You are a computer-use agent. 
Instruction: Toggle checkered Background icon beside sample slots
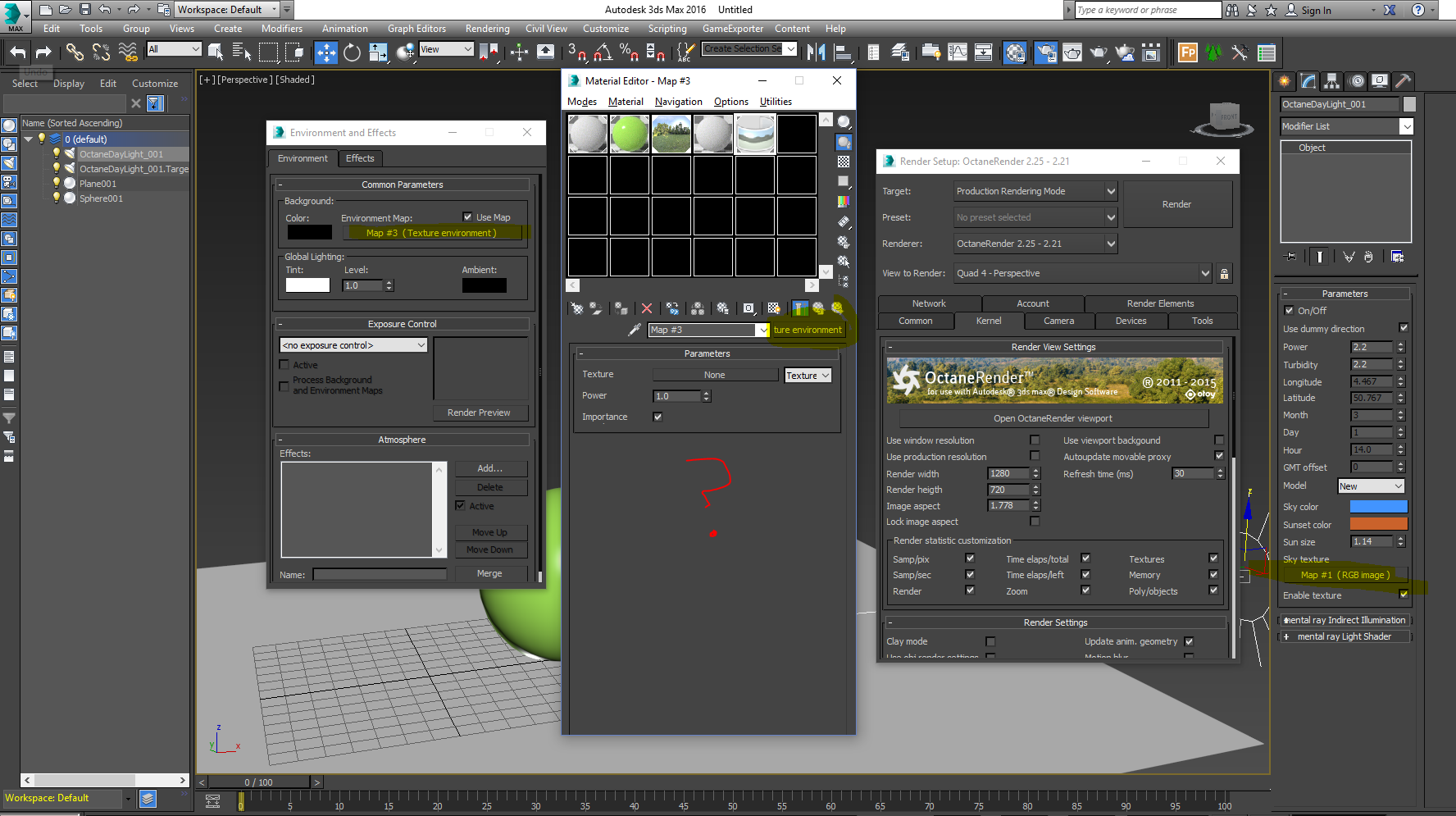[844, 162]
